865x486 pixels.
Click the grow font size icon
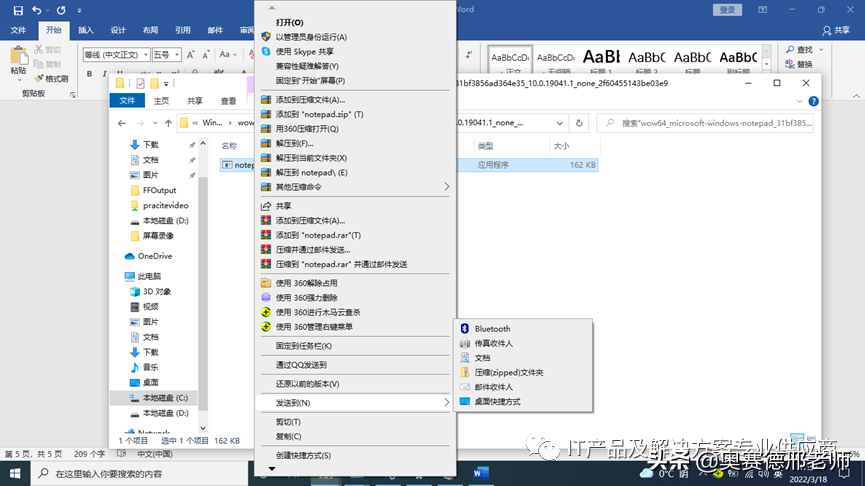point(190,55)
